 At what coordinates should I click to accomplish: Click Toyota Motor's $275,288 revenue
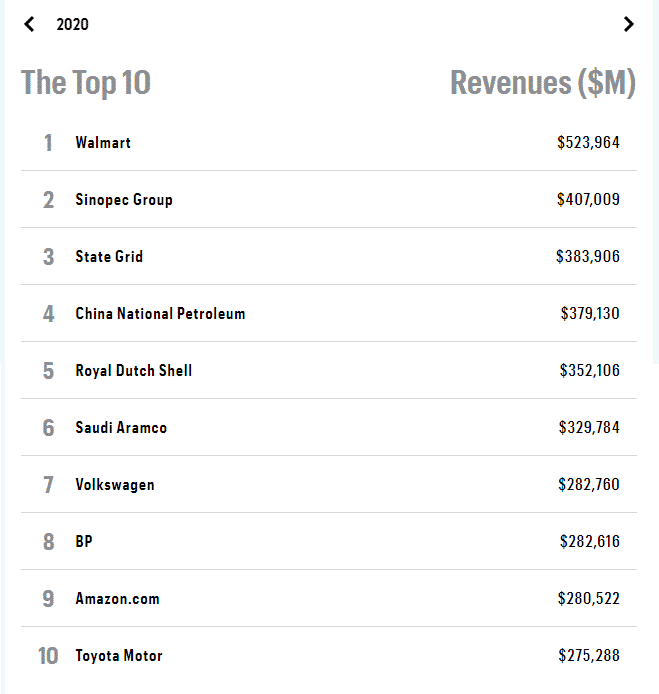589,656
